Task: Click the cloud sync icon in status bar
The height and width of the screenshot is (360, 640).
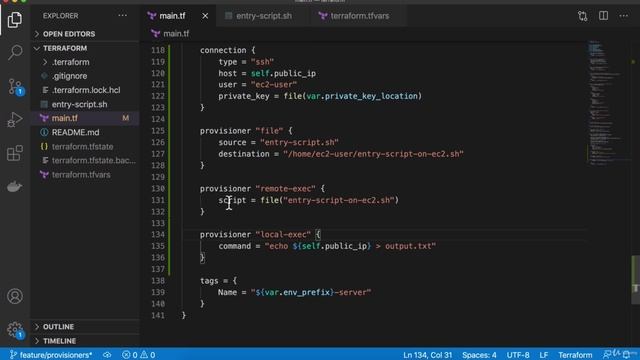Action: 107,355
